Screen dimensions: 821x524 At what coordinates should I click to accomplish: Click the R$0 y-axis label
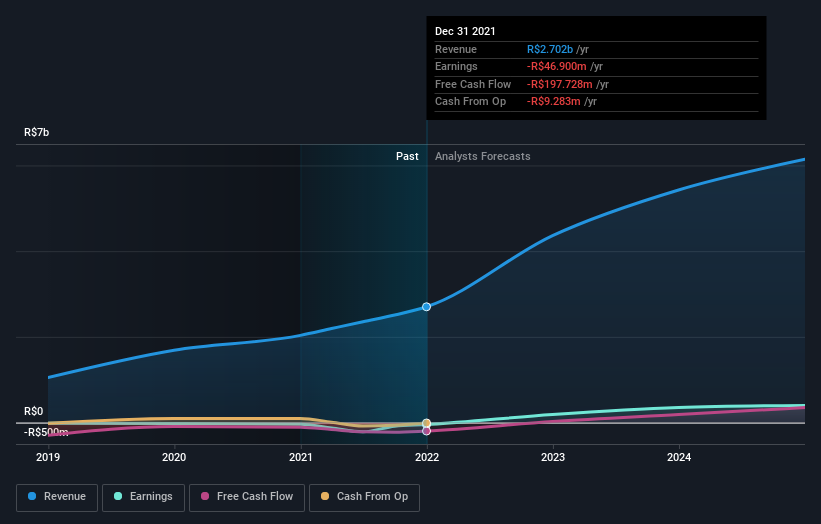coord(34,411)
